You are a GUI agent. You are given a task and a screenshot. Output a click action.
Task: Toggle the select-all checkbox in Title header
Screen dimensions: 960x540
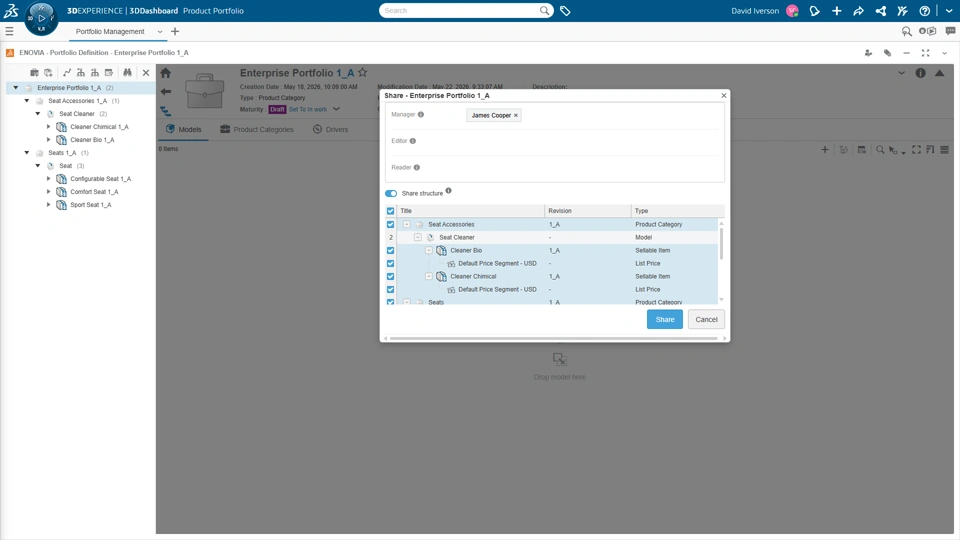click(x=391, y=211)
